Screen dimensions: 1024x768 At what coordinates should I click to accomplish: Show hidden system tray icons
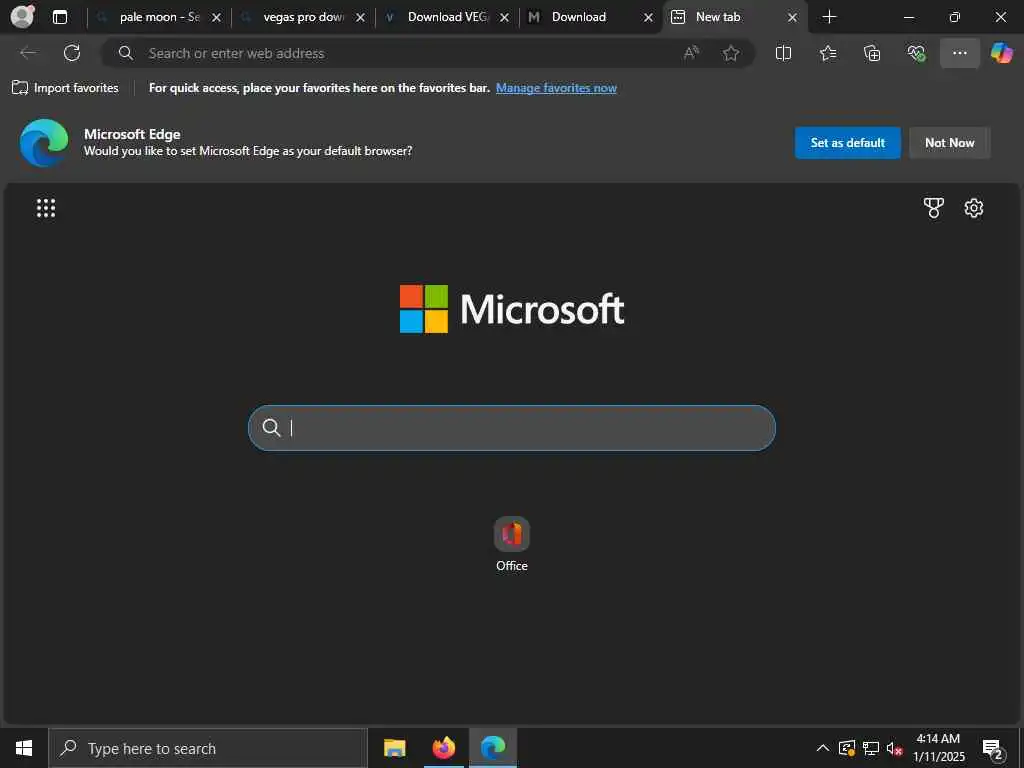(823, 748)
